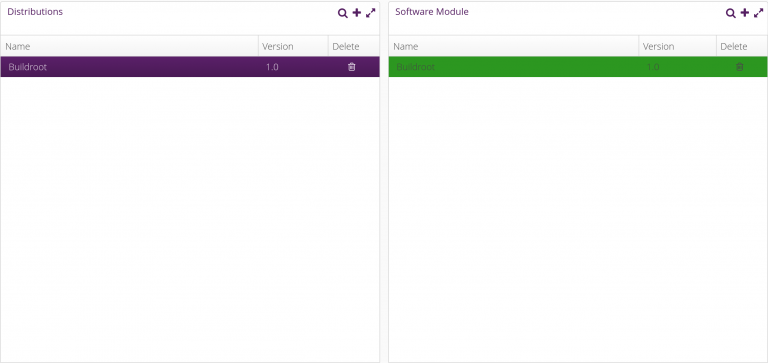Screen dimensions: 768x363
Task: Click the 1.0 version in Distributions row
Action: (272, 67)
